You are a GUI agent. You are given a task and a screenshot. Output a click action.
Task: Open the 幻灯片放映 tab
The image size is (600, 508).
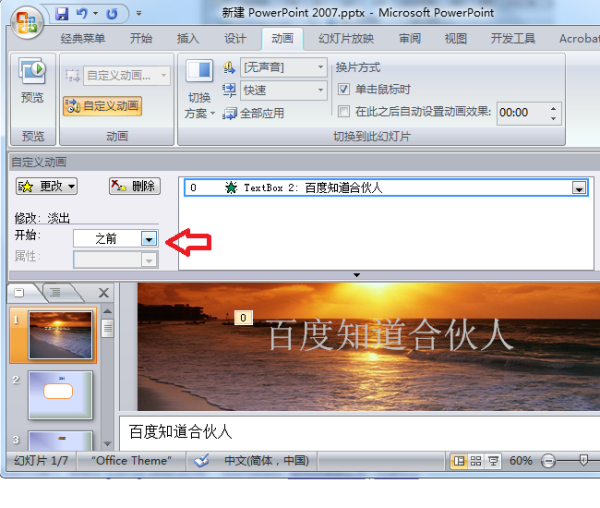tap(346, 39)
